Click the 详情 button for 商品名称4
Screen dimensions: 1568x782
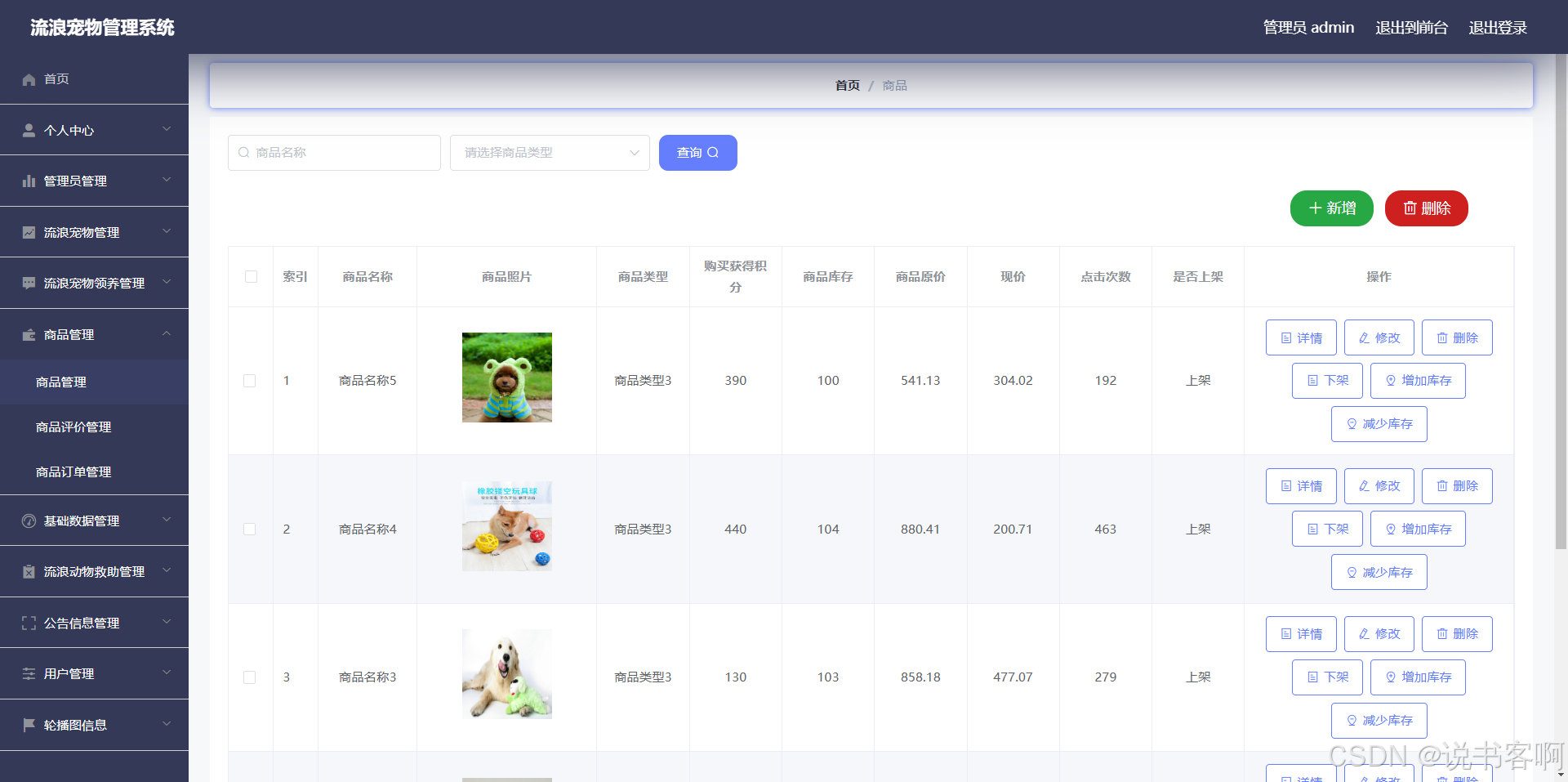coord(1301,486)
